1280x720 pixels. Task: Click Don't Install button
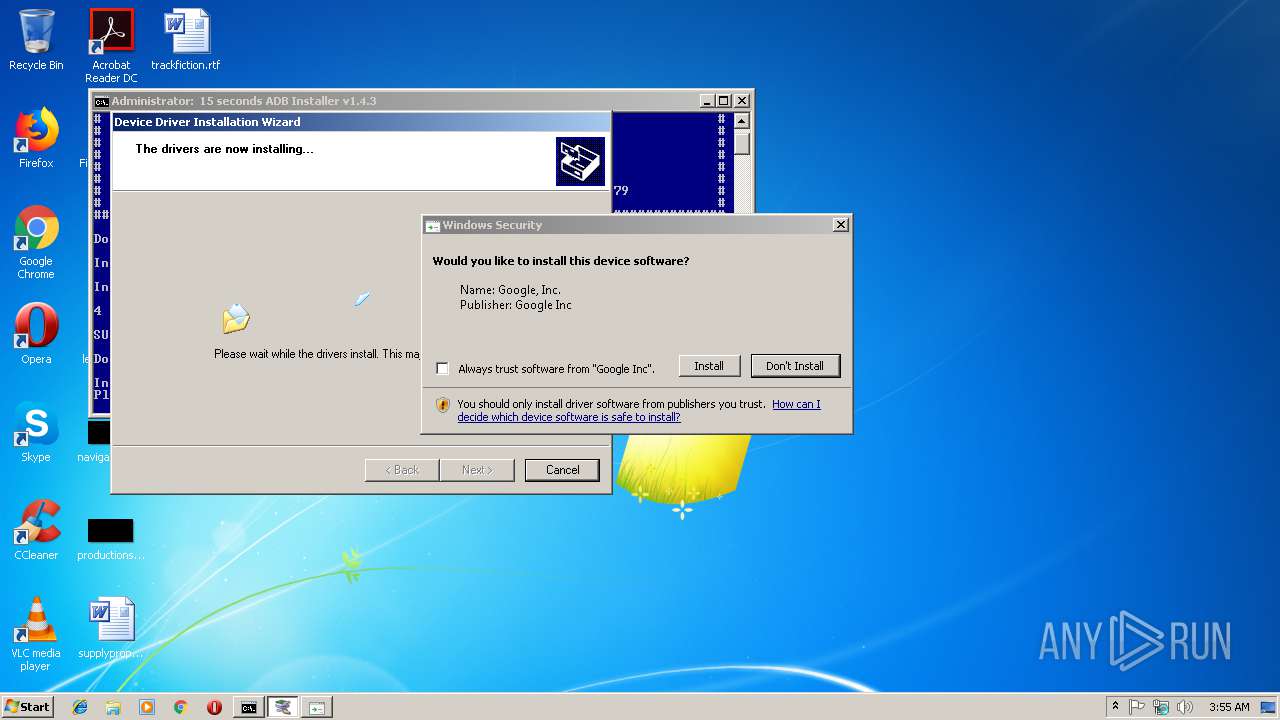[x=795, y=366]
